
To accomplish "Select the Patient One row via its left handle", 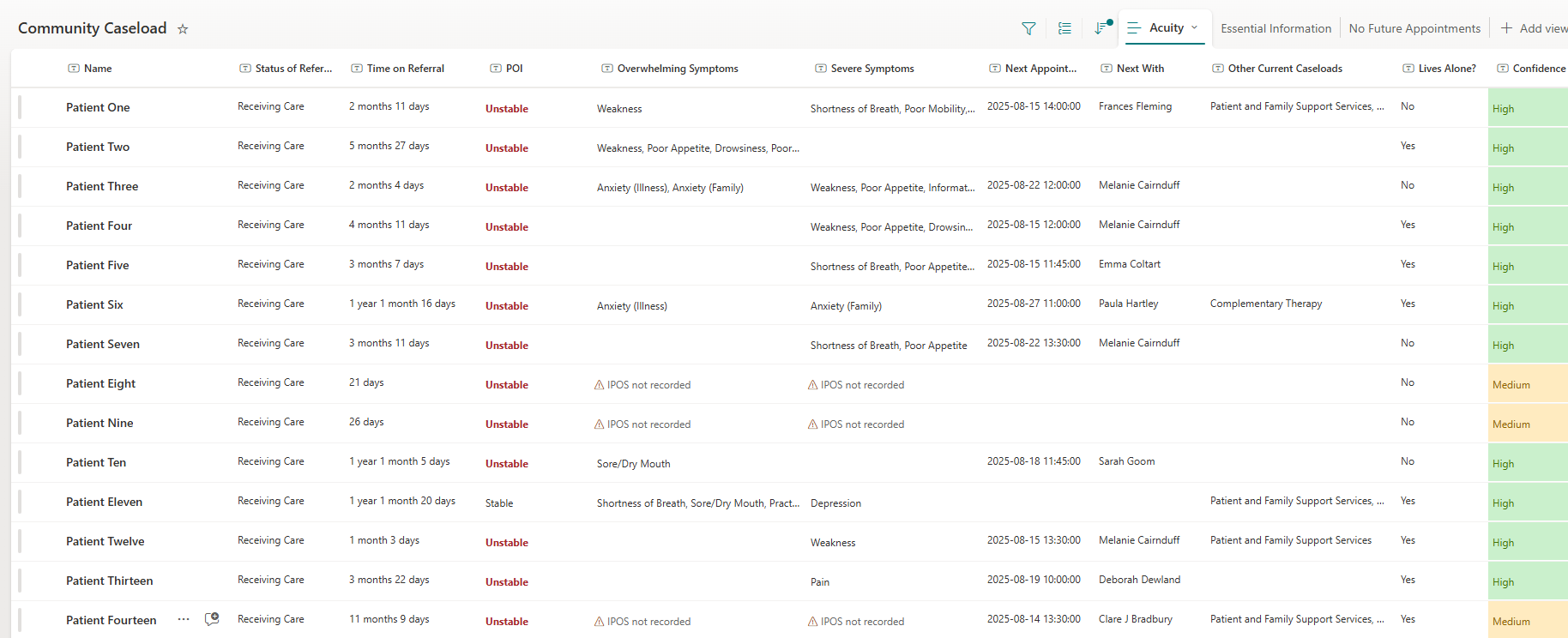I will click(20, 107).
